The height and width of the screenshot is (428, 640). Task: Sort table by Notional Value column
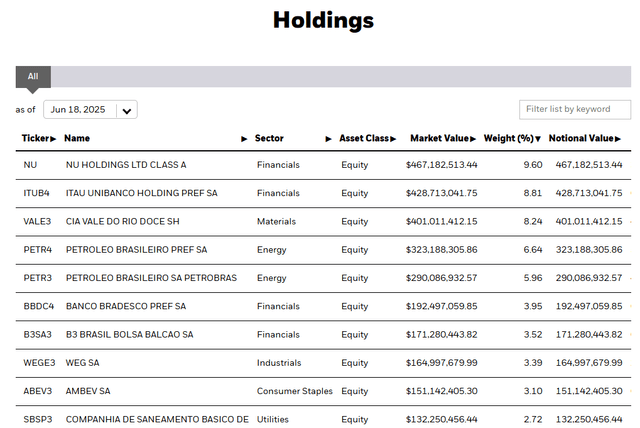tap(584, 138)
